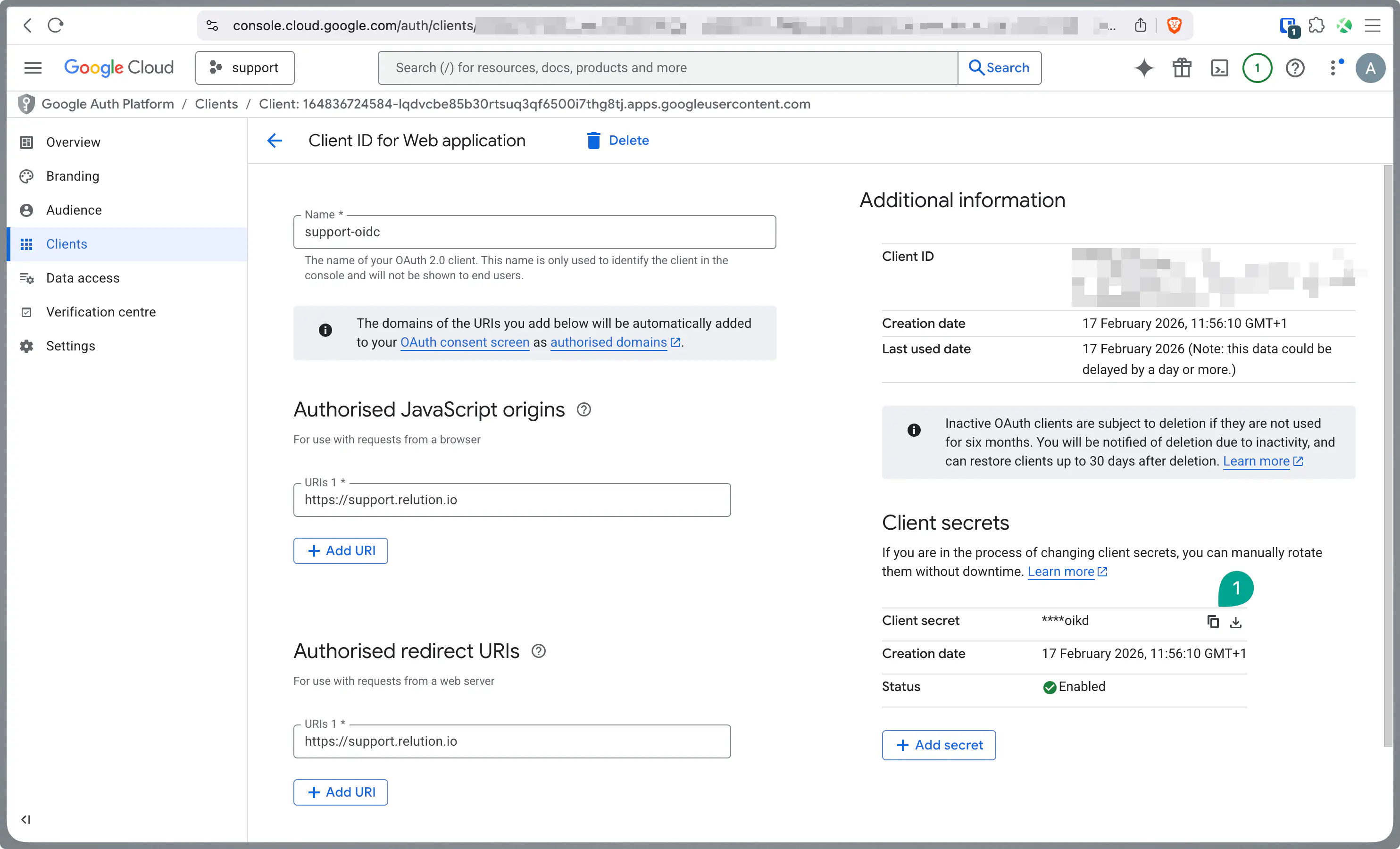
Task: Collapse the left navigation sidebar
Action: [25, 819]
